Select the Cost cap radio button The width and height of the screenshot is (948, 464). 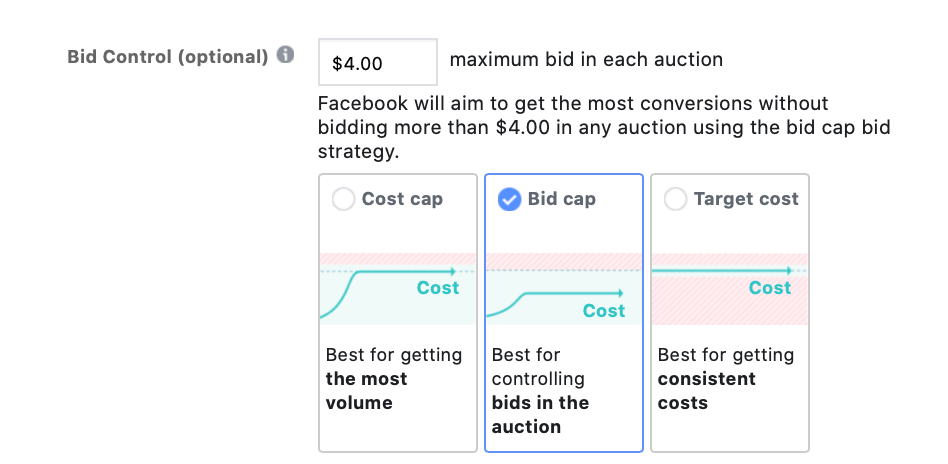(343, 199)
